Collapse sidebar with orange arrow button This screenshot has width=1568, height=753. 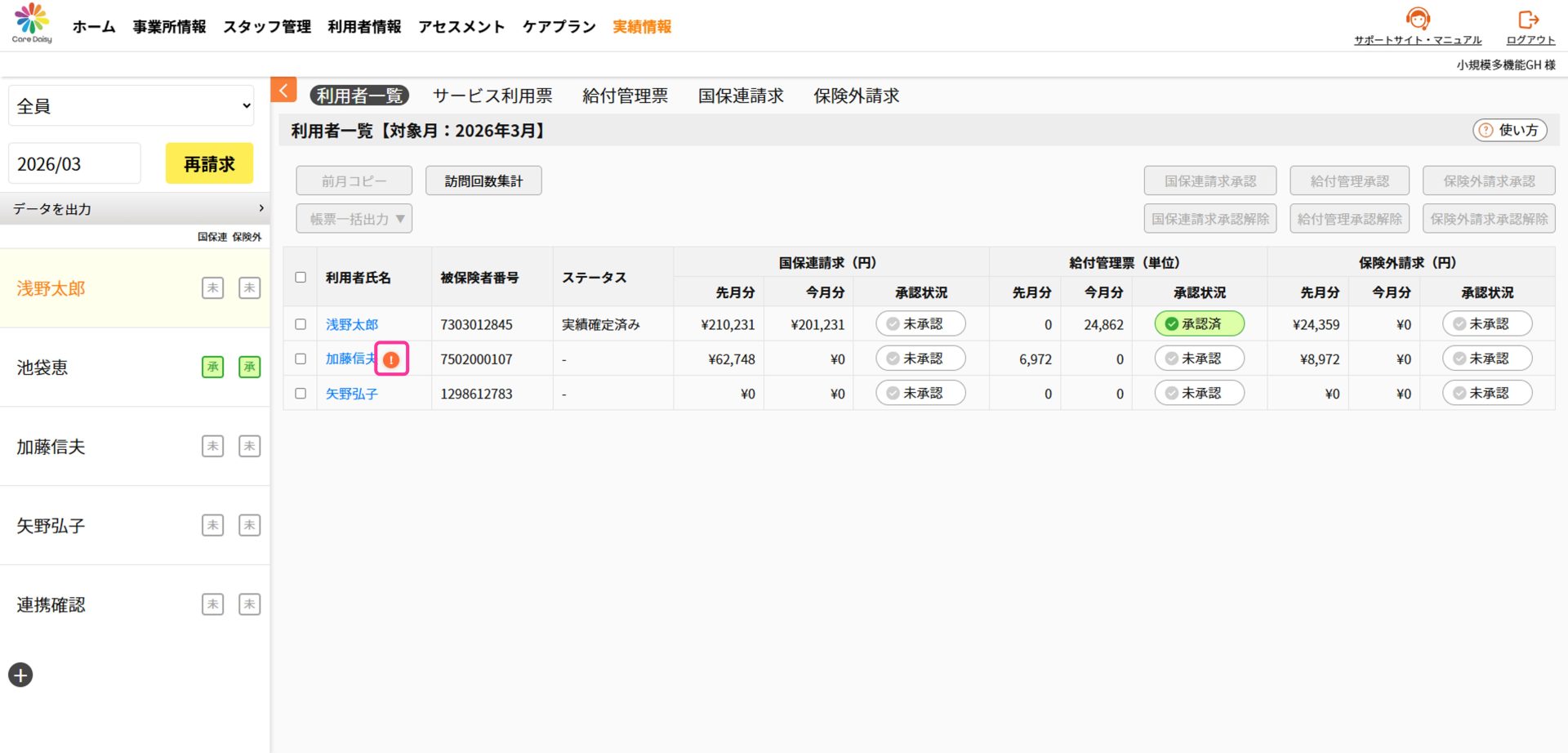283,90
